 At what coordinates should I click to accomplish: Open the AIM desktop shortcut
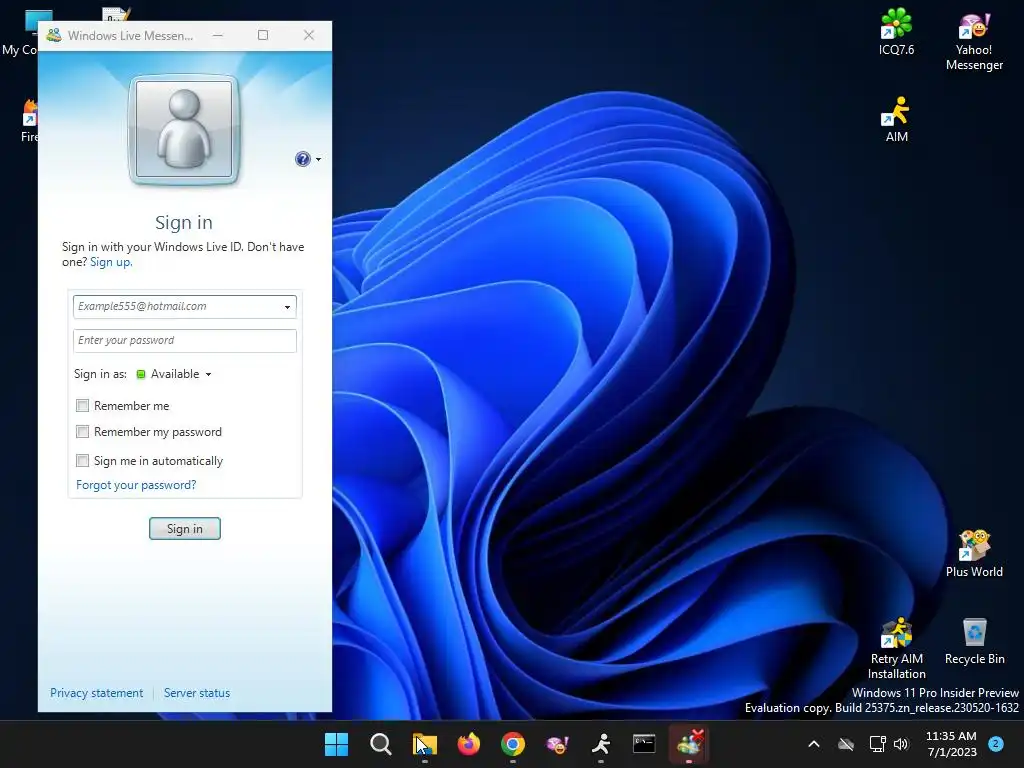click(896, 119)
